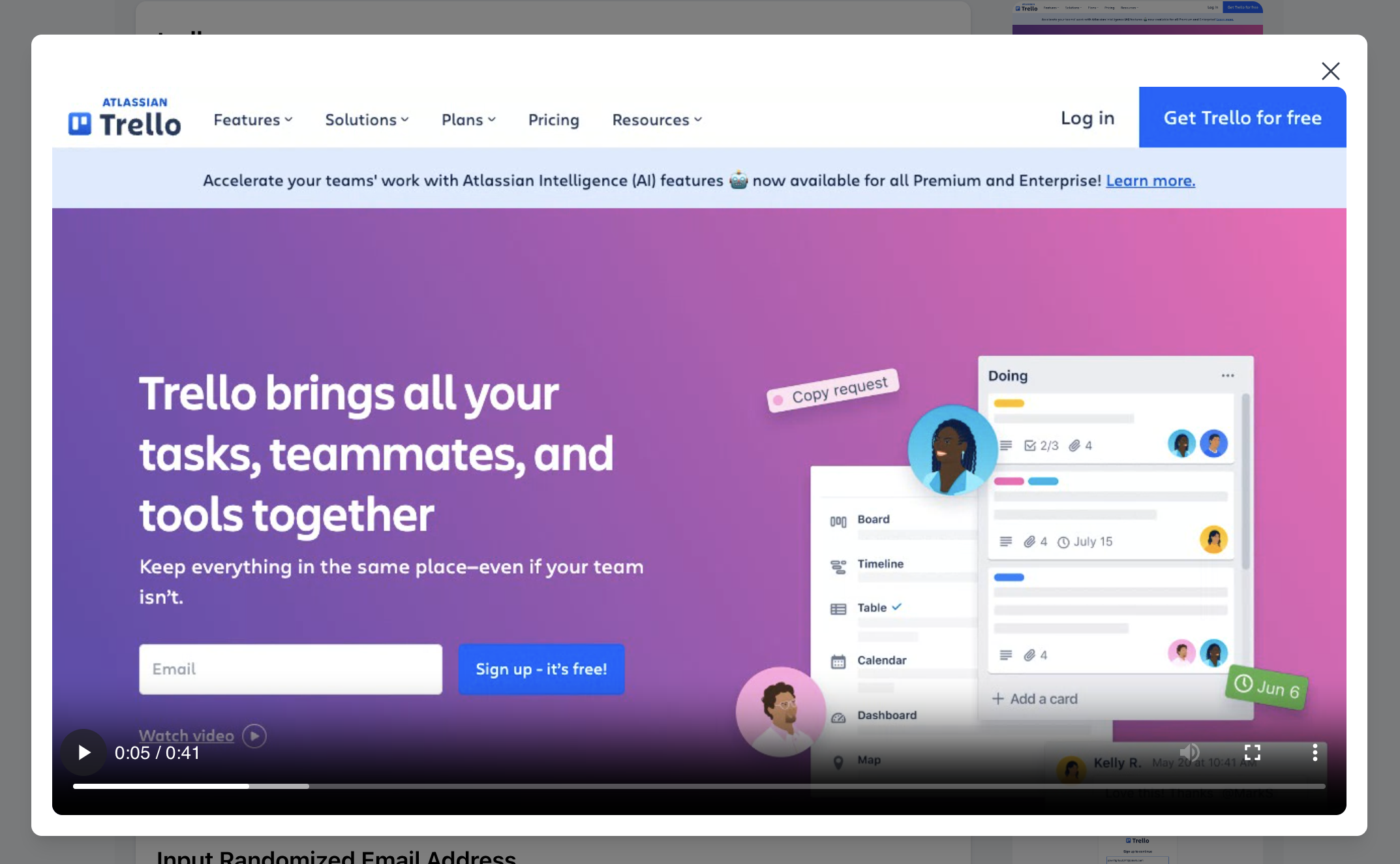Screen dimensions: 1400x864
Task: Play the paused video
Action: [84, 752]
